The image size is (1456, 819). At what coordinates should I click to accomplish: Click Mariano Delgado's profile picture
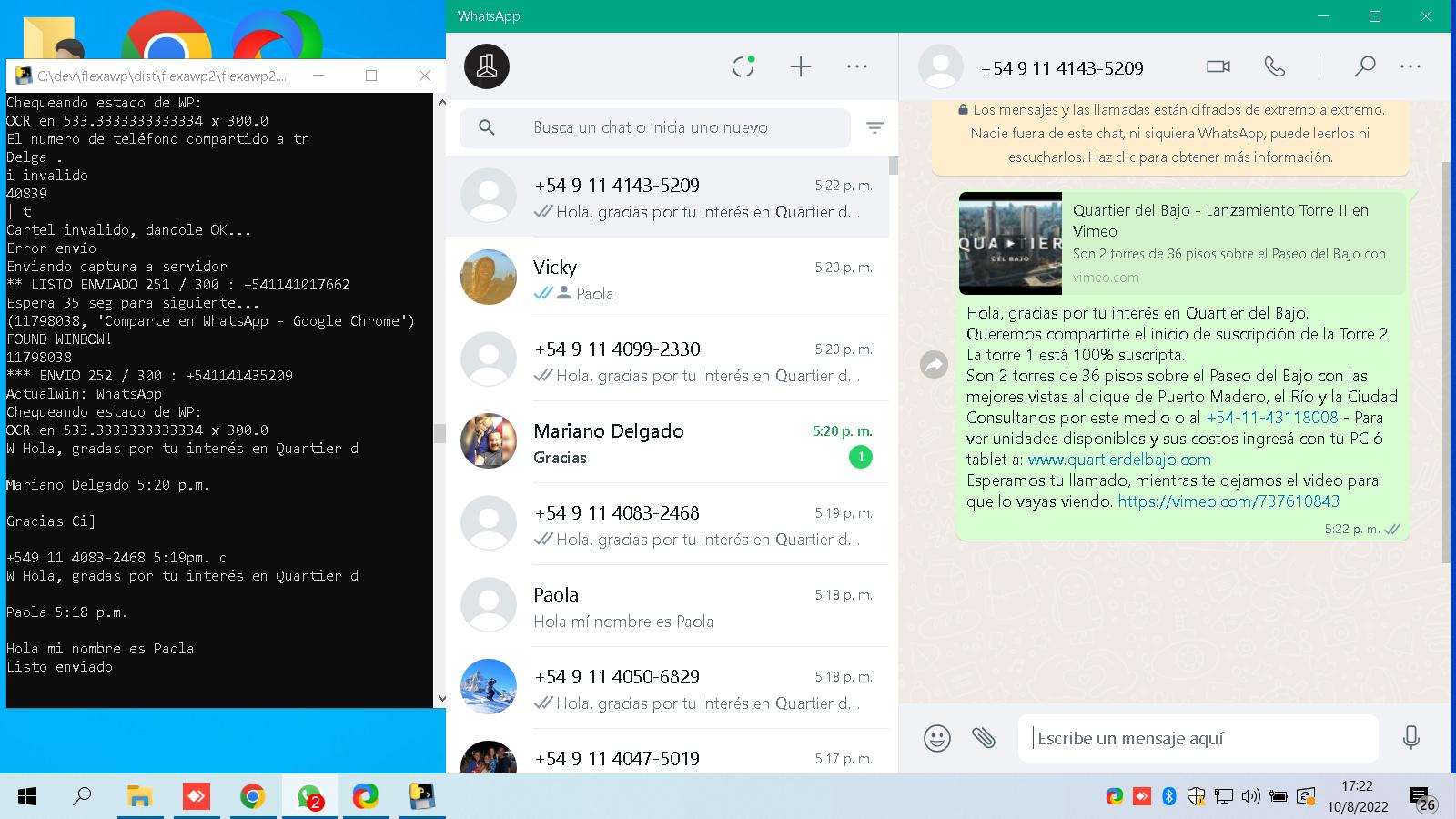coord(489,440)
